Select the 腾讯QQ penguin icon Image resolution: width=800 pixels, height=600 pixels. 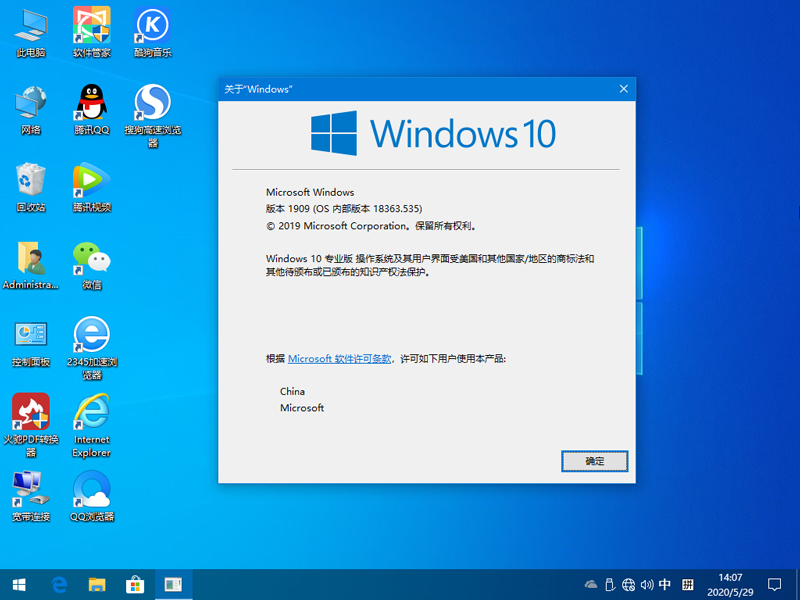pos(91,103)
